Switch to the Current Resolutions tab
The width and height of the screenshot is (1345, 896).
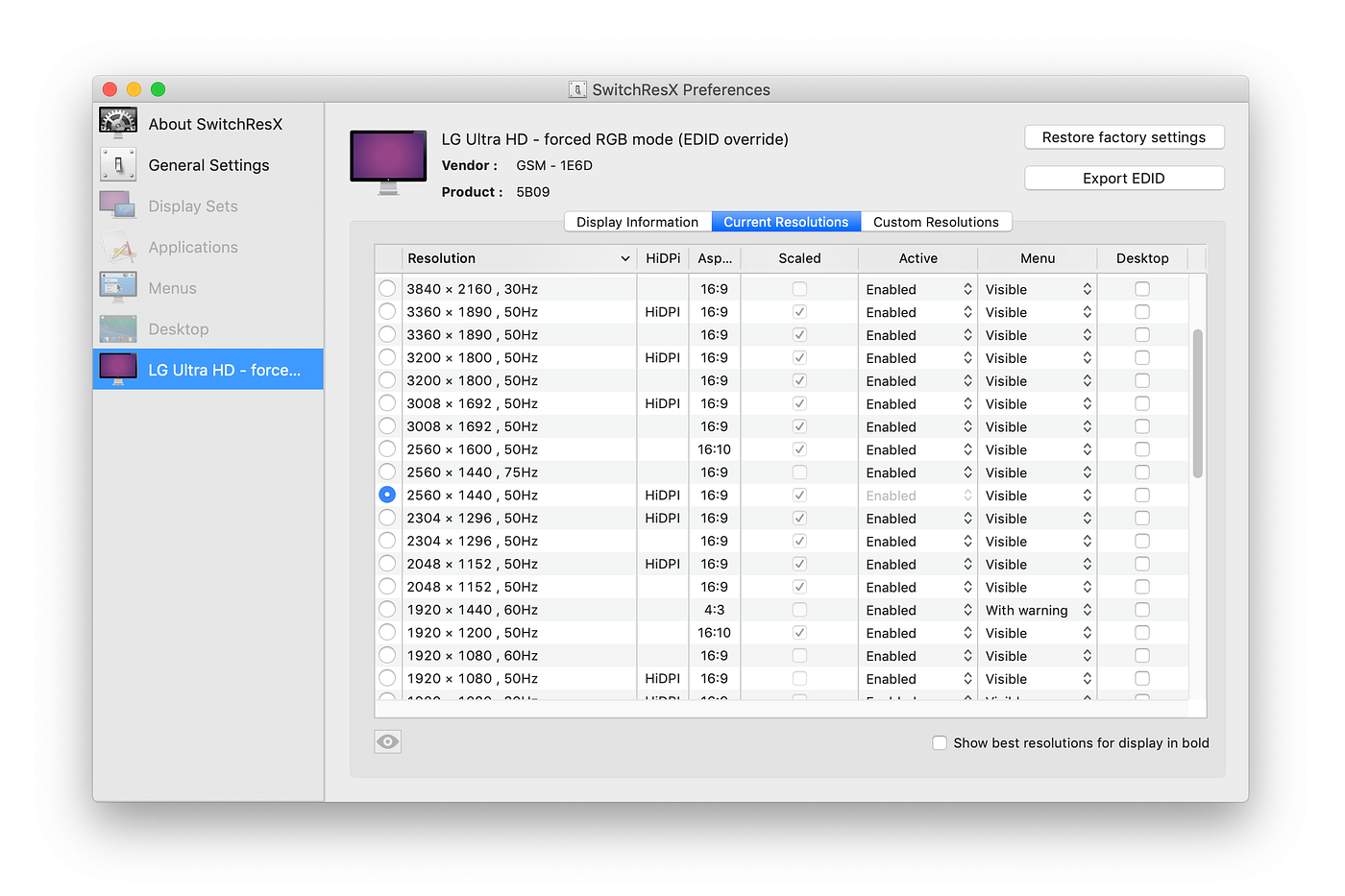pos(786,222)
